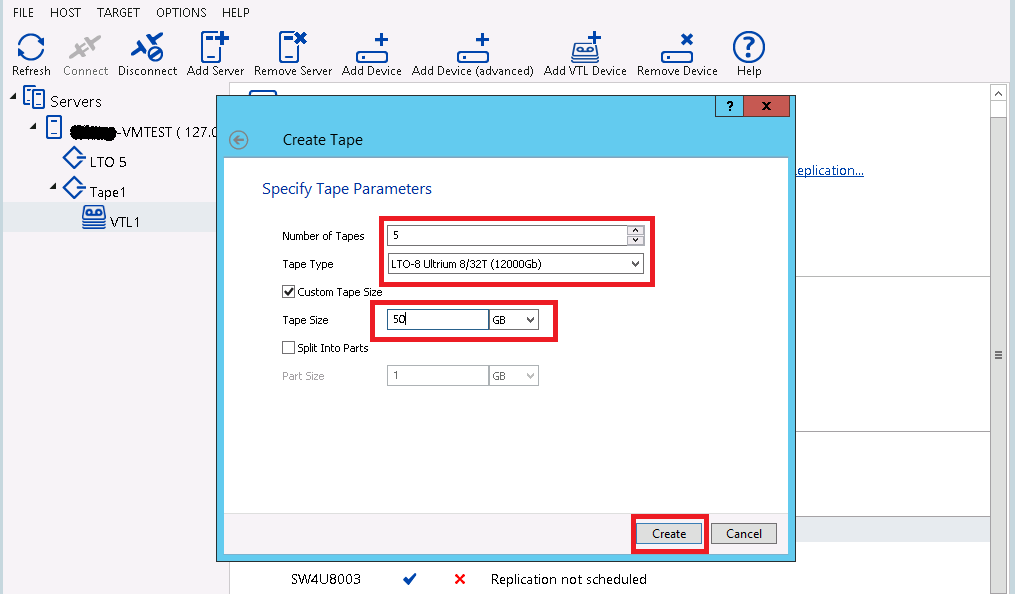Viewport: 1015px width, 594px height.
Task: Click the Add Server icon
Action: point(214,47)
